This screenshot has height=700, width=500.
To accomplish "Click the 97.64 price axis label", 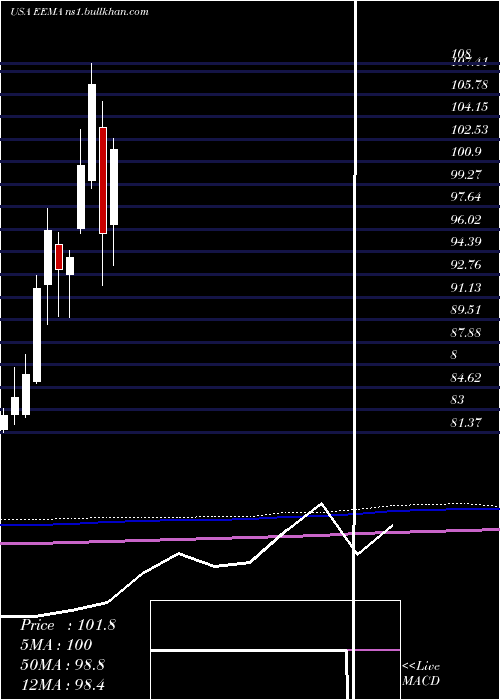I will [466, 196].
